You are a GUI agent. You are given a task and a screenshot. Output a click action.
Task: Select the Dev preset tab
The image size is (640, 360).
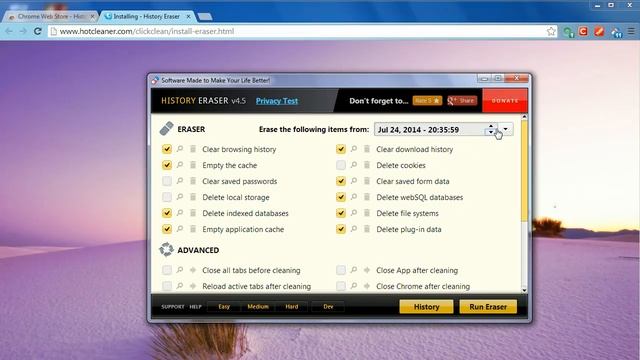point(328,307)
